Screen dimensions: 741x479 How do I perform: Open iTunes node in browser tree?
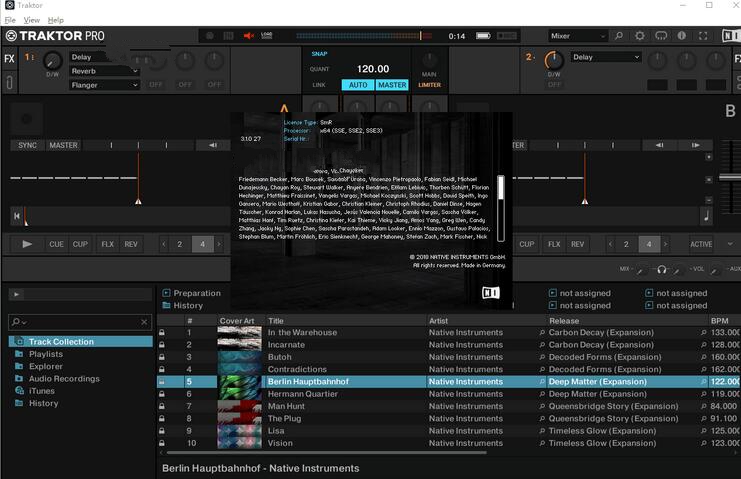[42, 391]
